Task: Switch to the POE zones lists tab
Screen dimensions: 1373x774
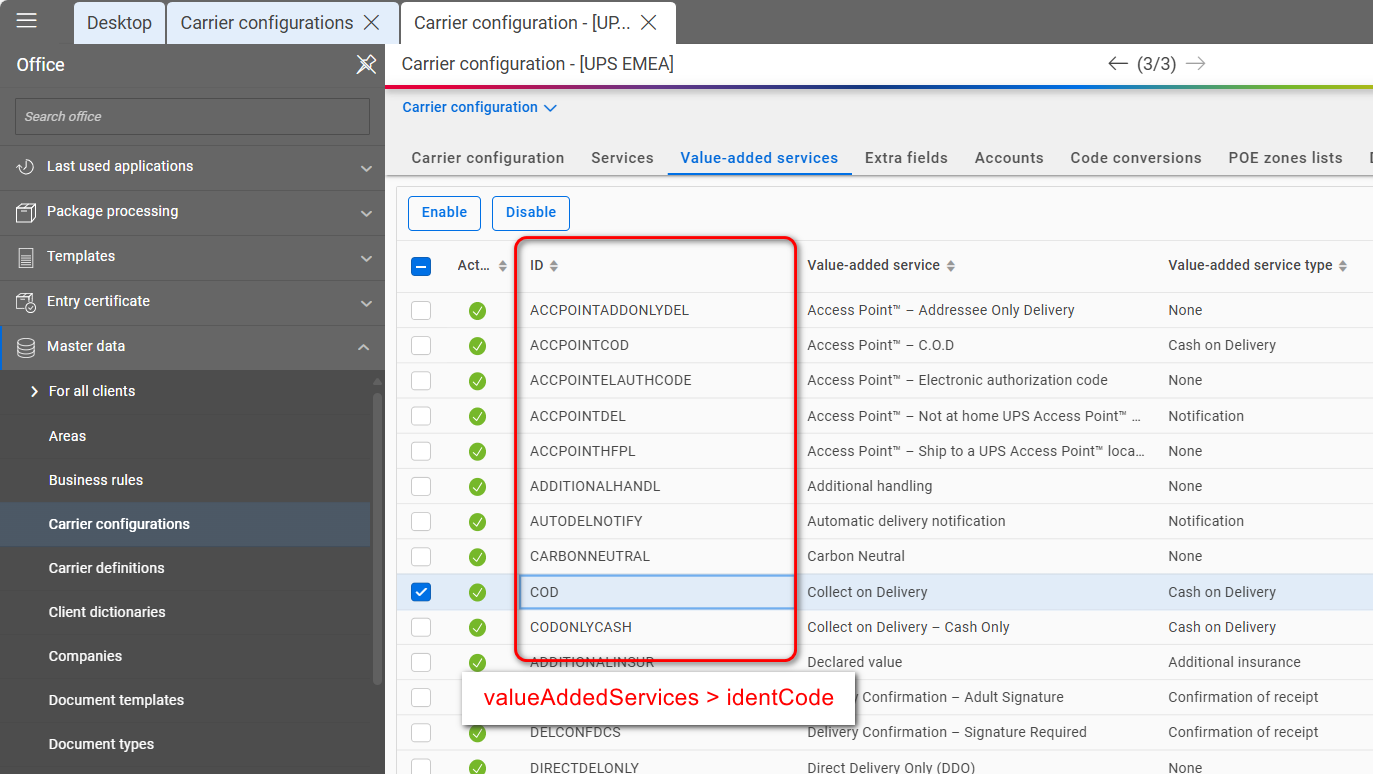Action: pyautogui.click(x=1285, y=158)
